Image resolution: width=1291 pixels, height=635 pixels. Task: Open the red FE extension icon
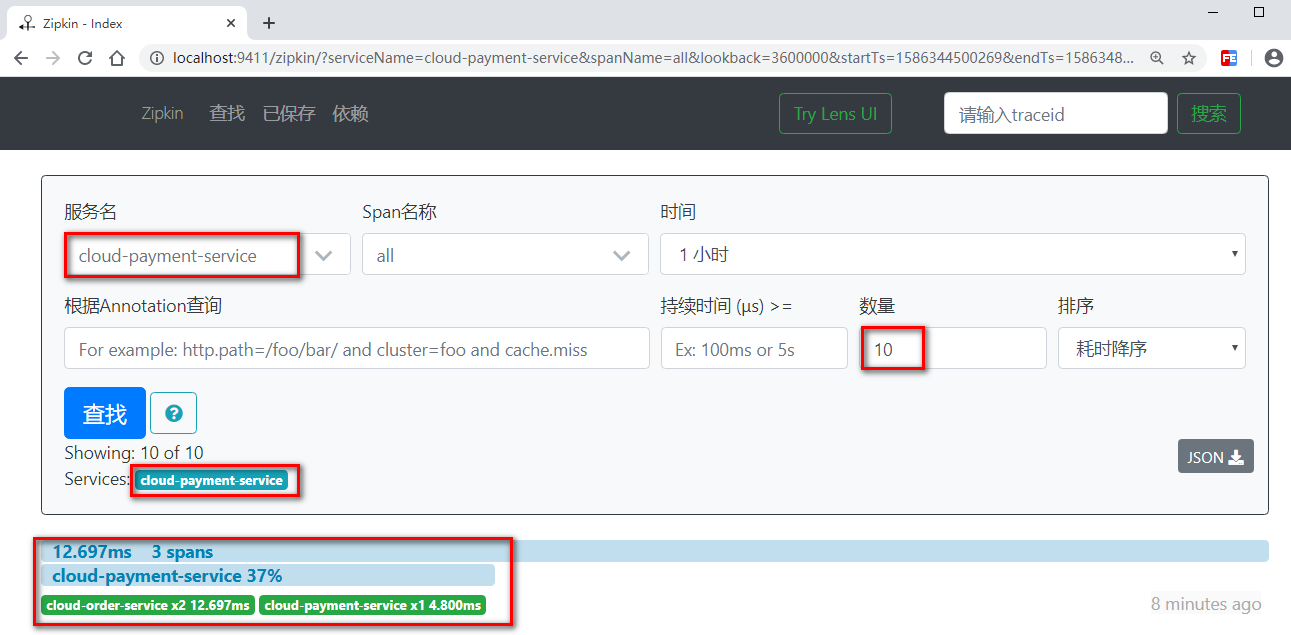(1229, 59)
